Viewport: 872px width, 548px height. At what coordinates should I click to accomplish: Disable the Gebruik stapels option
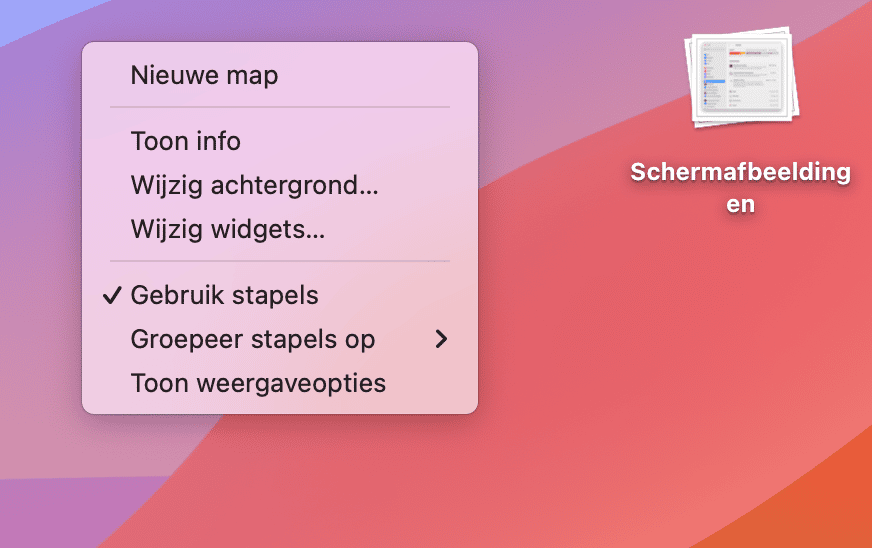pos(280,295)
